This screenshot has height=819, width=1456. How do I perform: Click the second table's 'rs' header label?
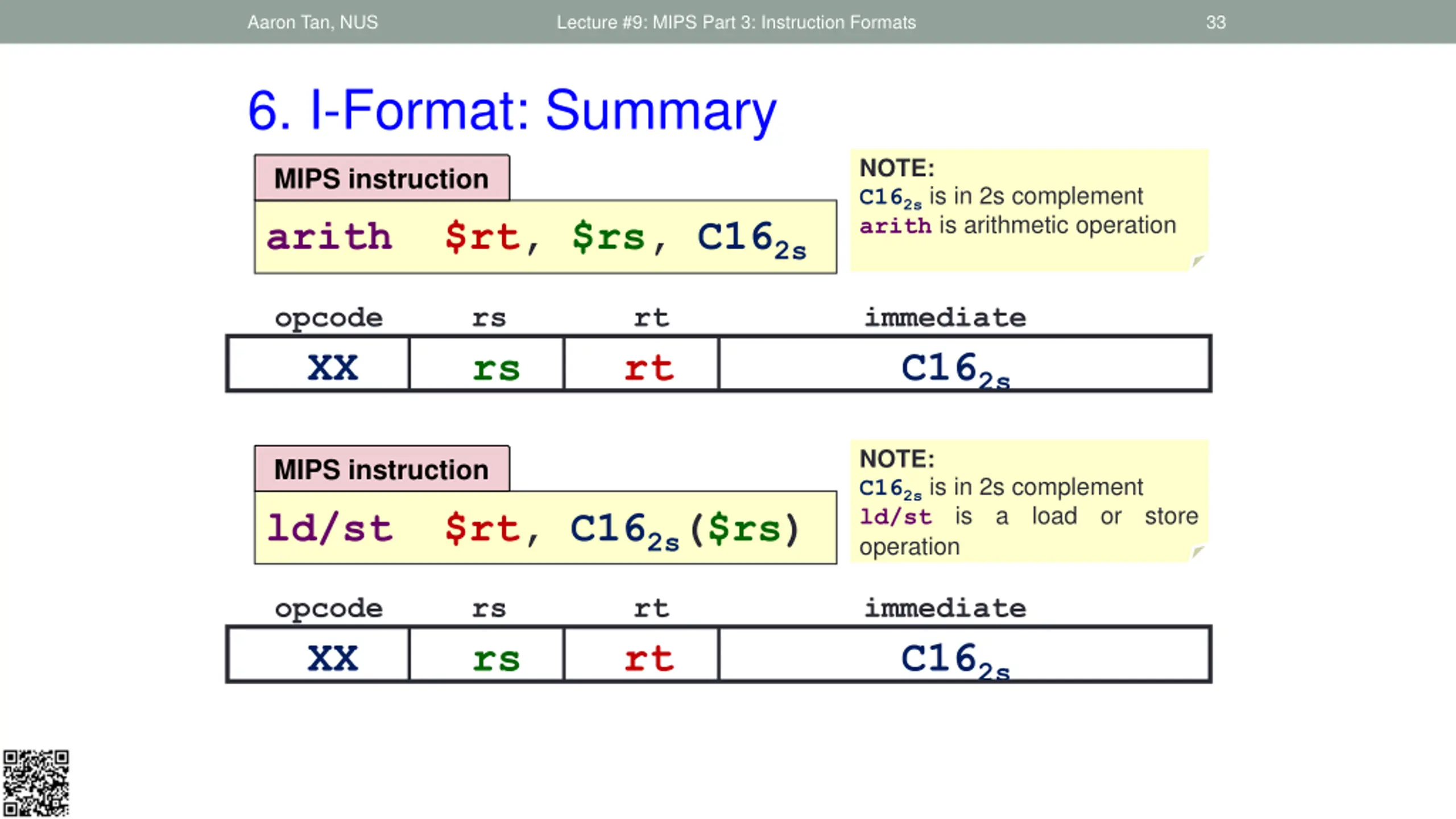489,610
